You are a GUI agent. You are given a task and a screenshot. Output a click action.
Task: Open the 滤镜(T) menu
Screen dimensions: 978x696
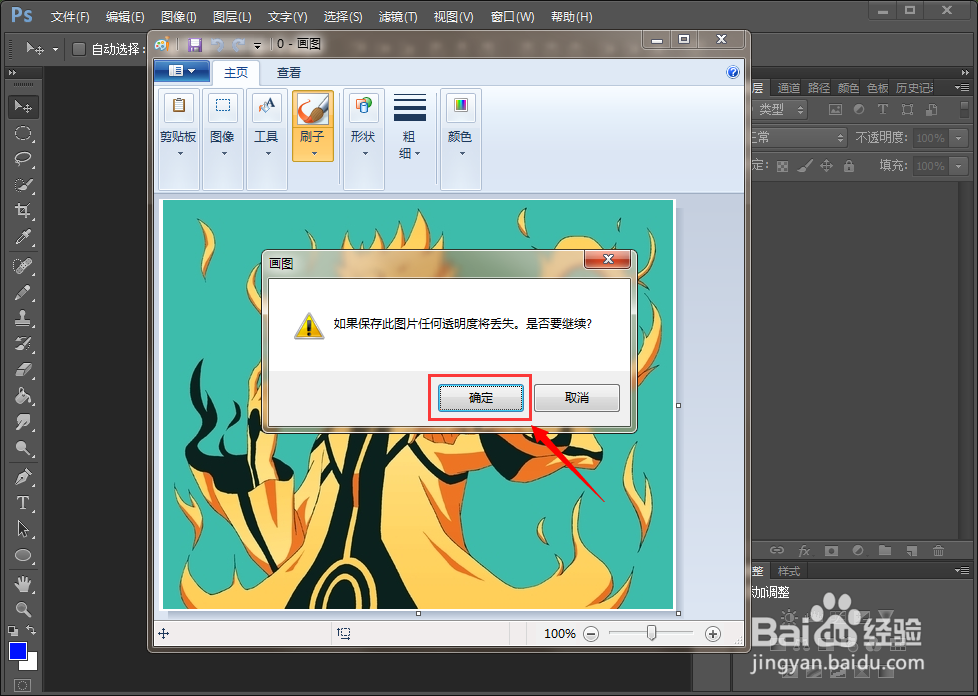tap(398, 17)
